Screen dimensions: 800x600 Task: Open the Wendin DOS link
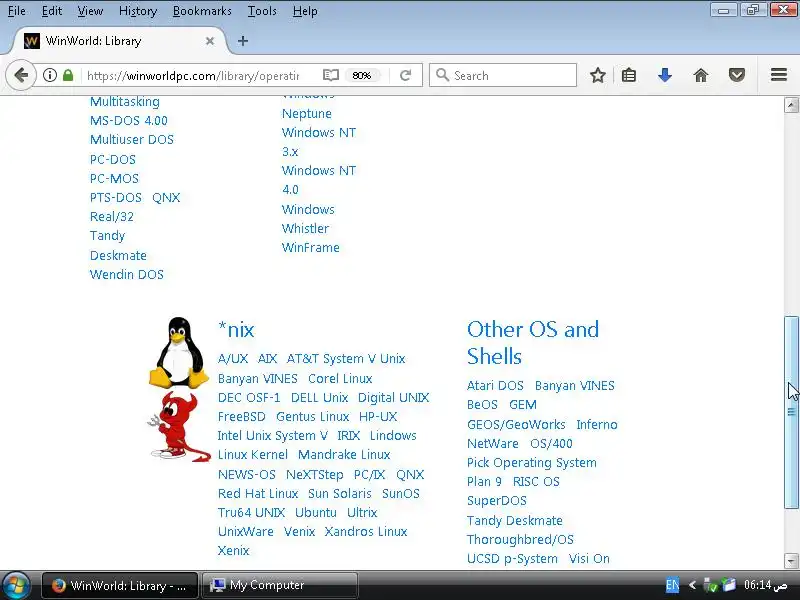click(x=127, y=274)
